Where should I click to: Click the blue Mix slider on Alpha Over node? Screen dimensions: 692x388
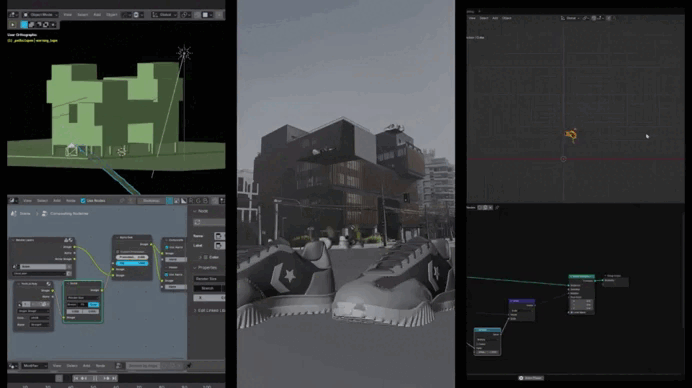[132, 263]
